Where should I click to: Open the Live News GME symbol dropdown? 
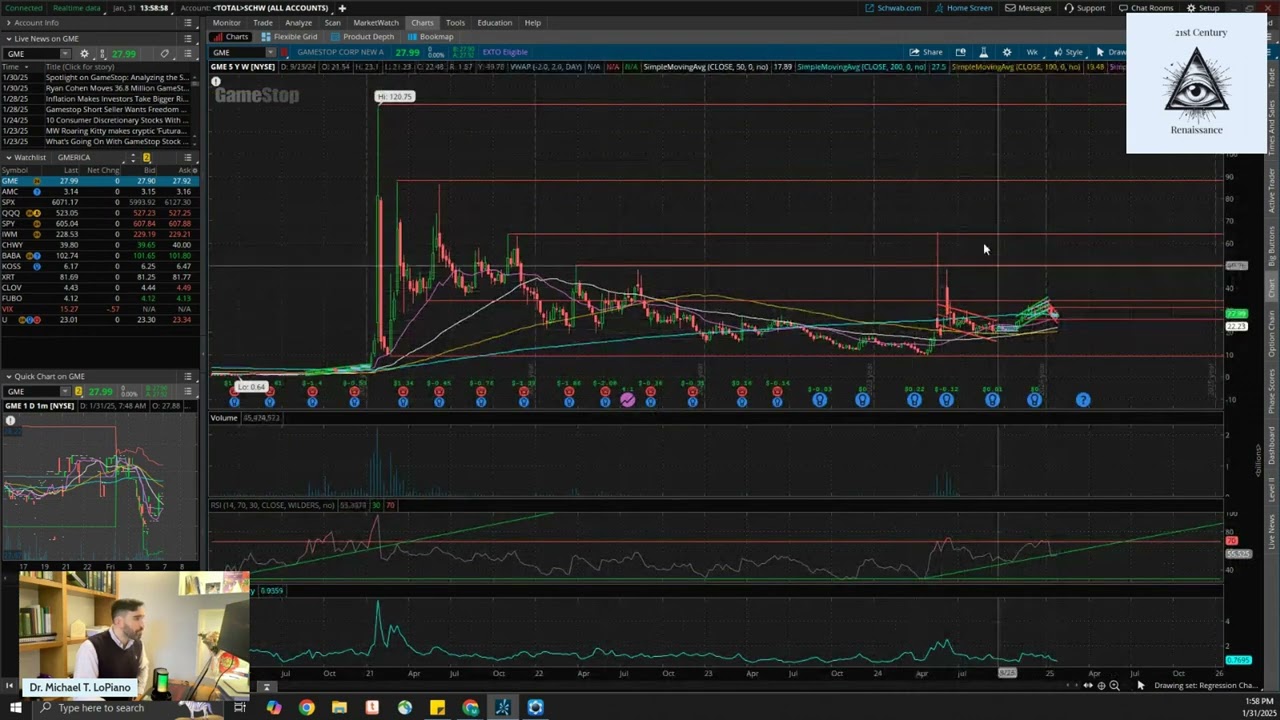tap(65, 53)
